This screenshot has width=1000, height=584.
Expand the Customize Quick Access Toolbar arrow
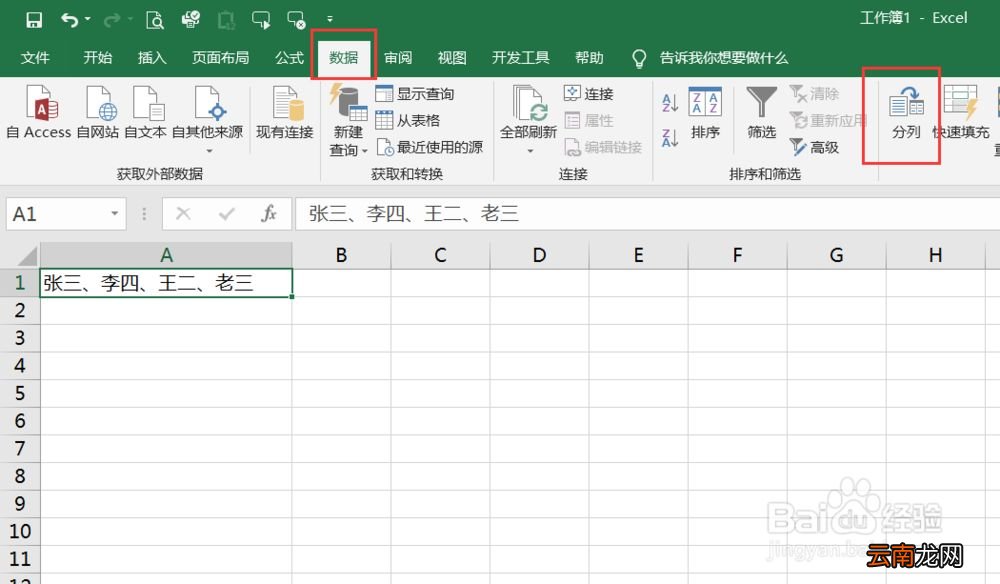click(330, 19)
